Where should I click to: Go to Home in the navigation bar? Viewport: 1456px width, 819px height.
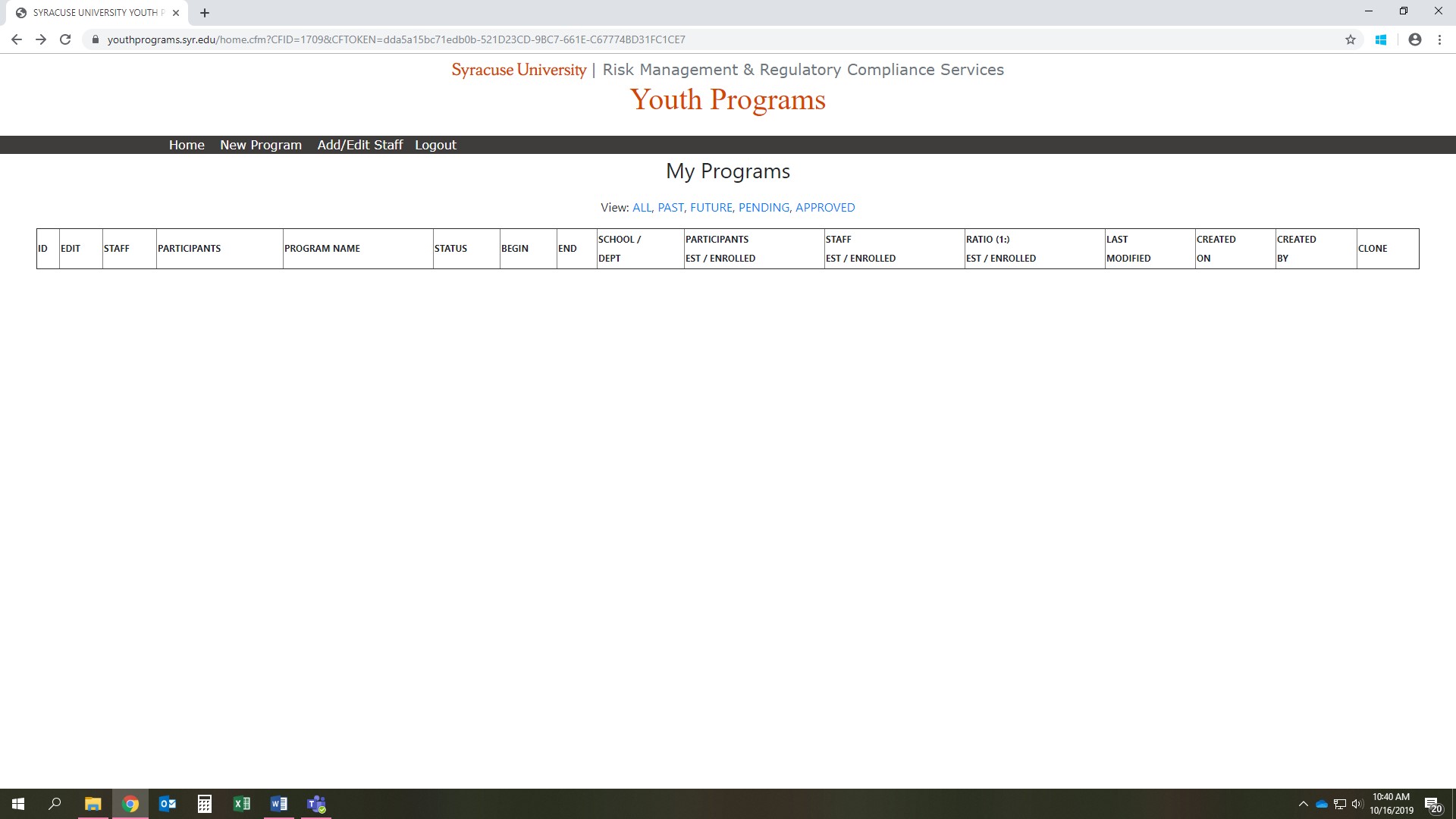click(x=187, y=145)
